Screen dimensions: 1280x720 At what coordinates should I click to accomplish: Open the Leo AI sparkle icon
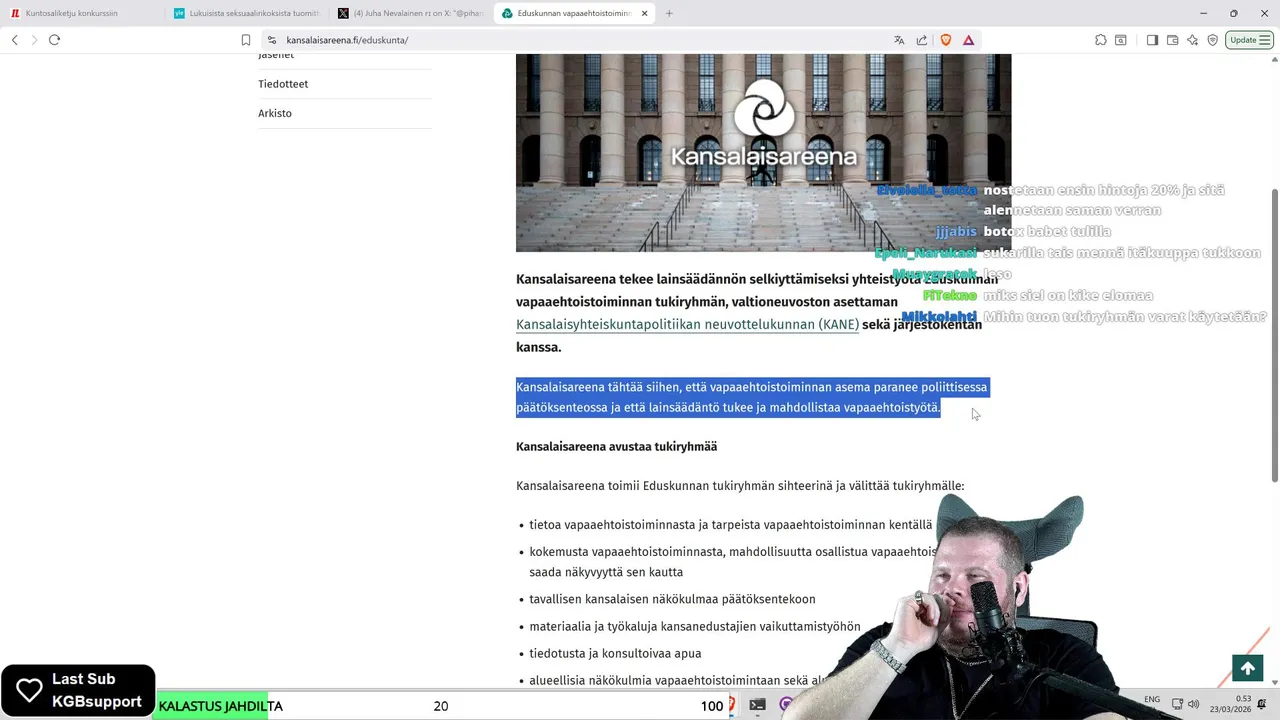click(x=1192, y=40)
